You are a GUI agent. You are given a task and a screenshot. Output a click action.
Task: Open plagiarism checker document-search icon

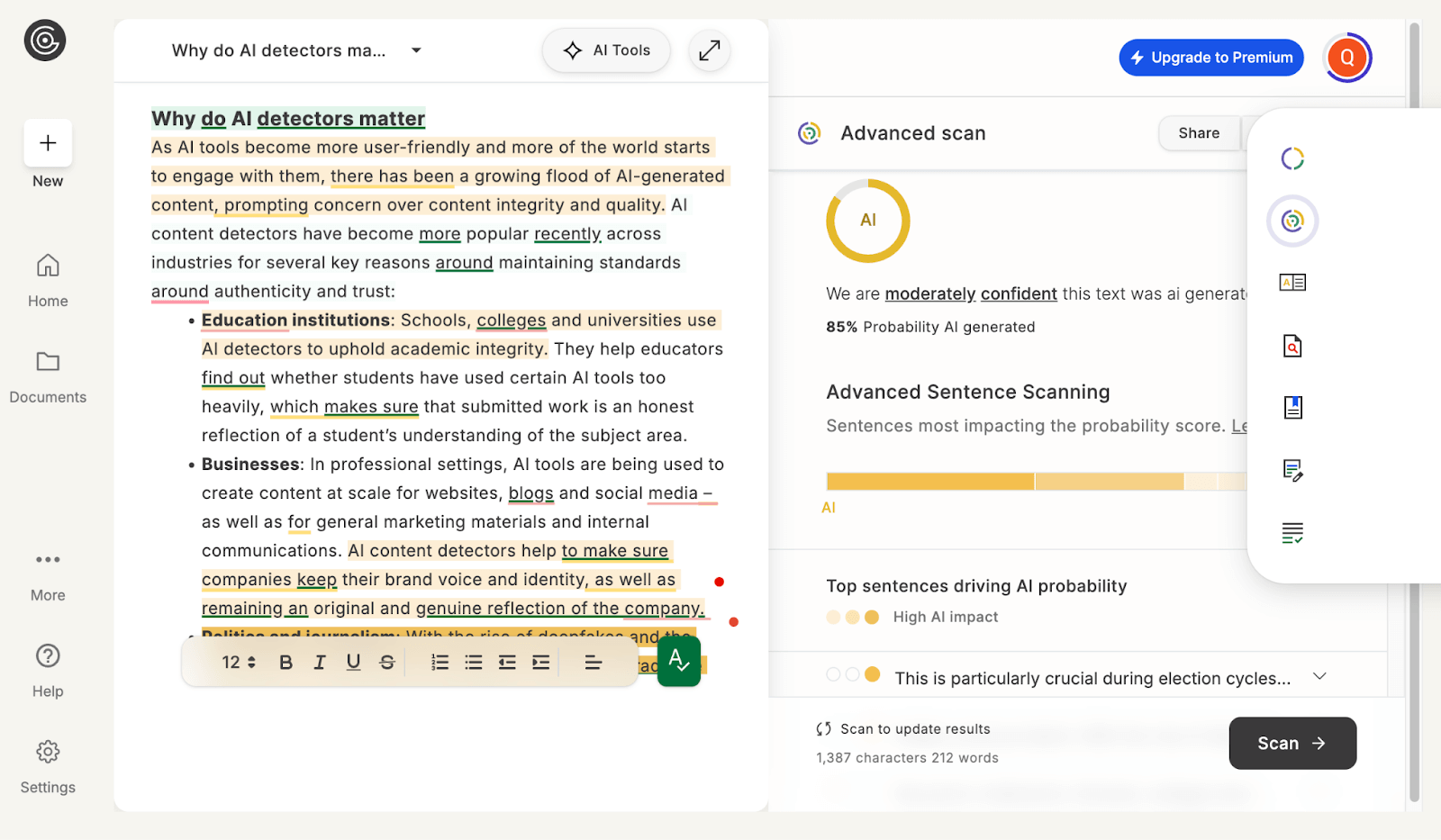pos(1292,346)
